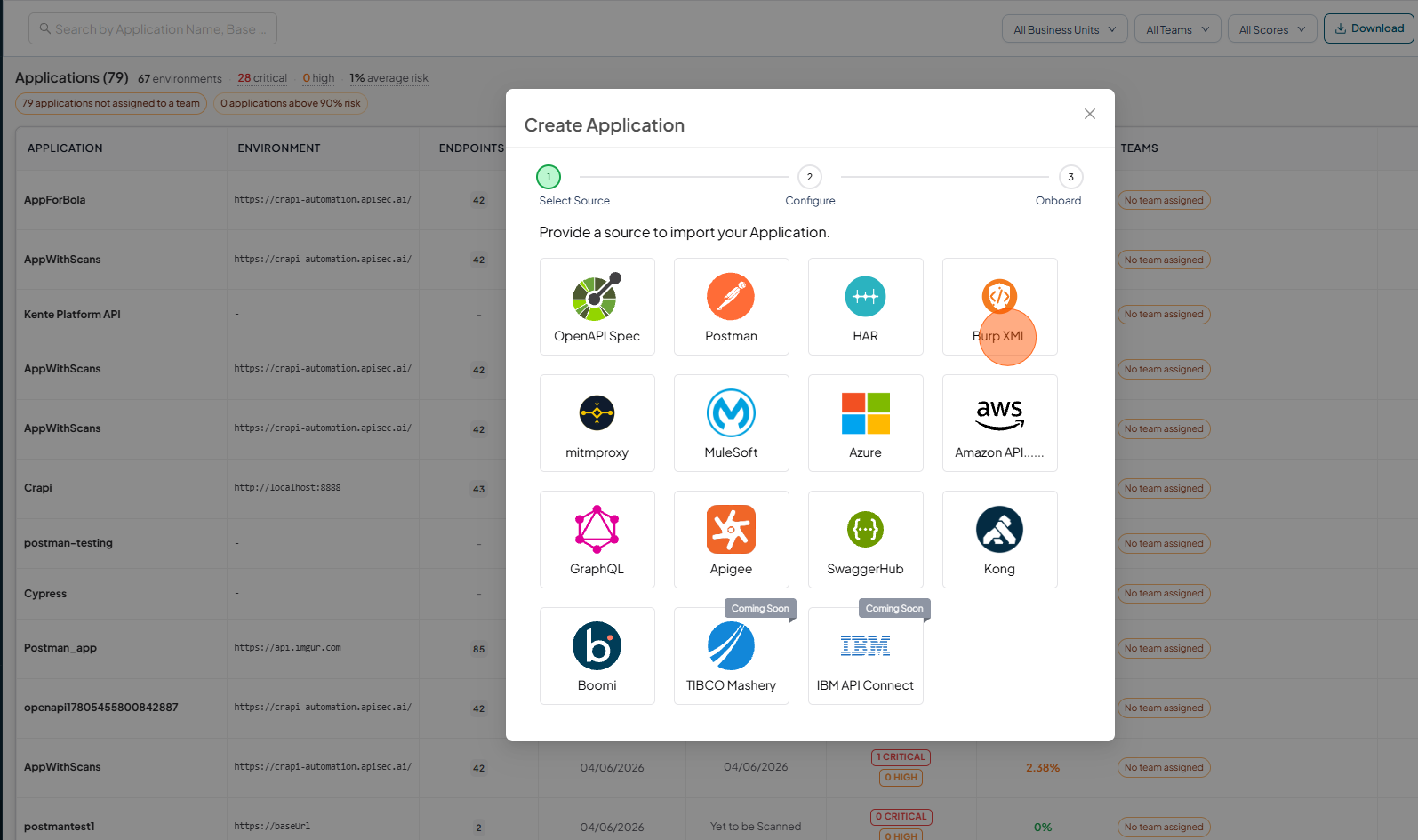Choose the GraphQL logo icon

(597, 530)
